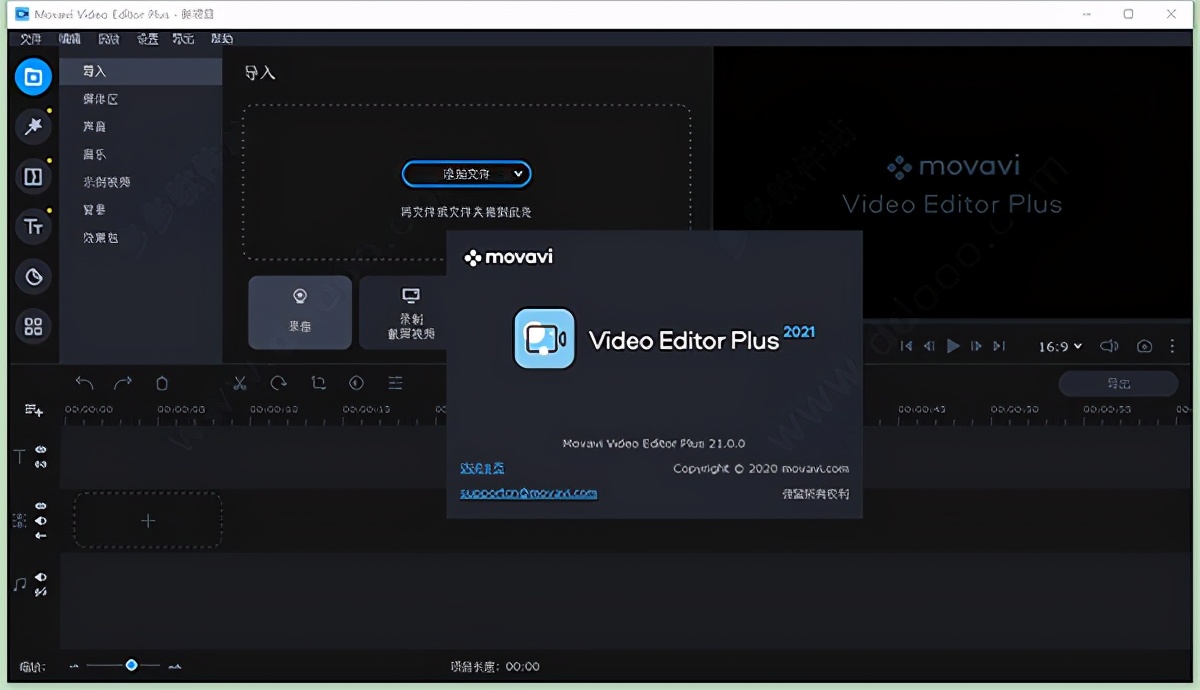1200x690 pixels.
Task: Open the player three-dot more menu
Action: click(1172, 346)
